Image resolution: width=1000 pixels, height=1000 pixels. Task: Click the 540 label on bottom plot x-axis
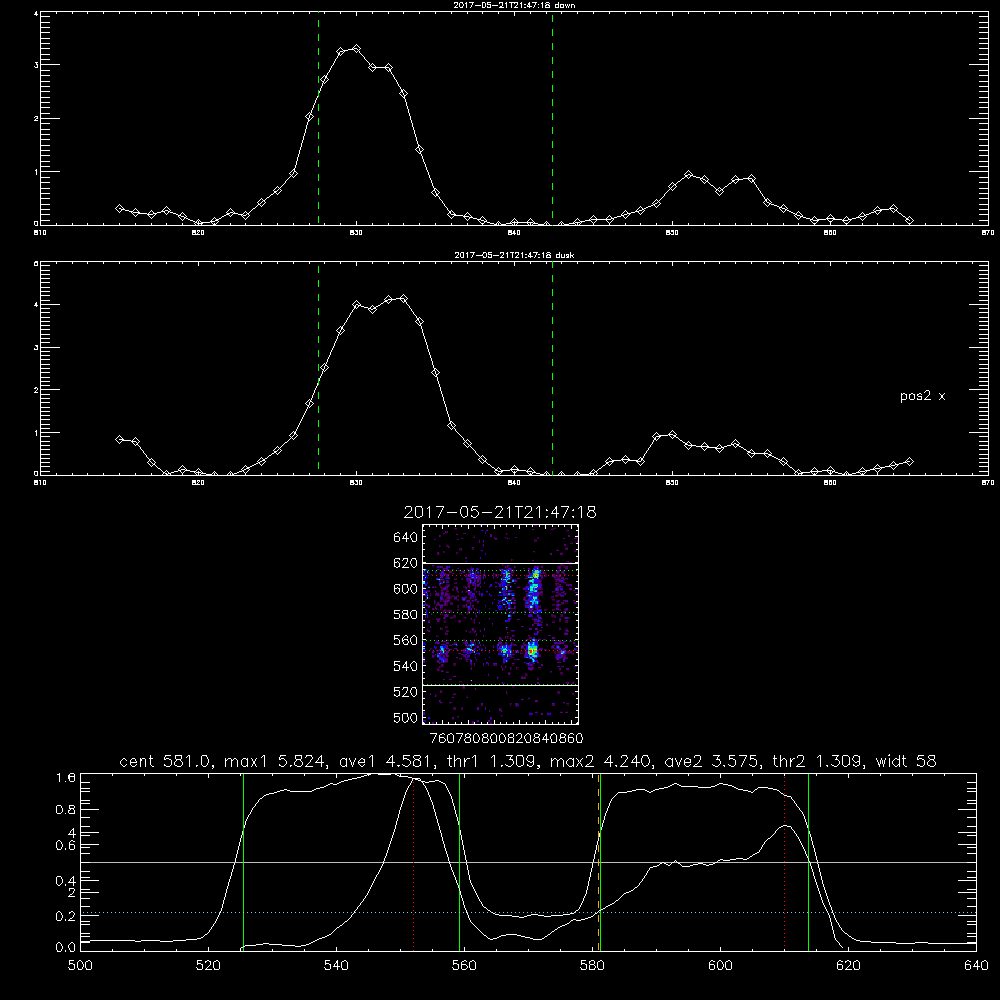point(336,966)
